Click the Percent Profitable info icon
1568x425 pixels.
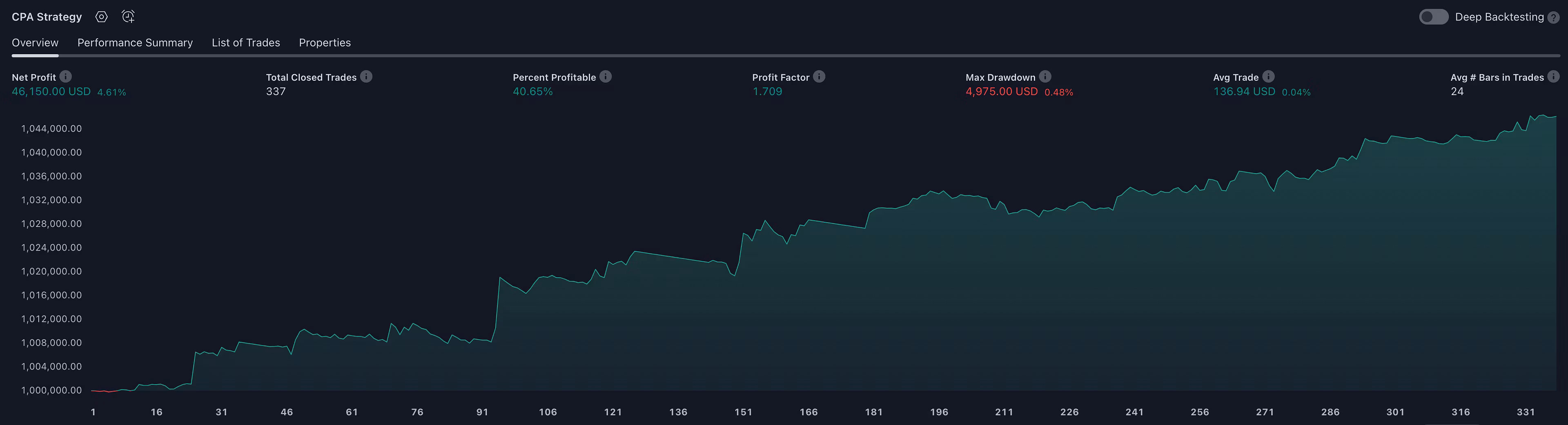606,77
